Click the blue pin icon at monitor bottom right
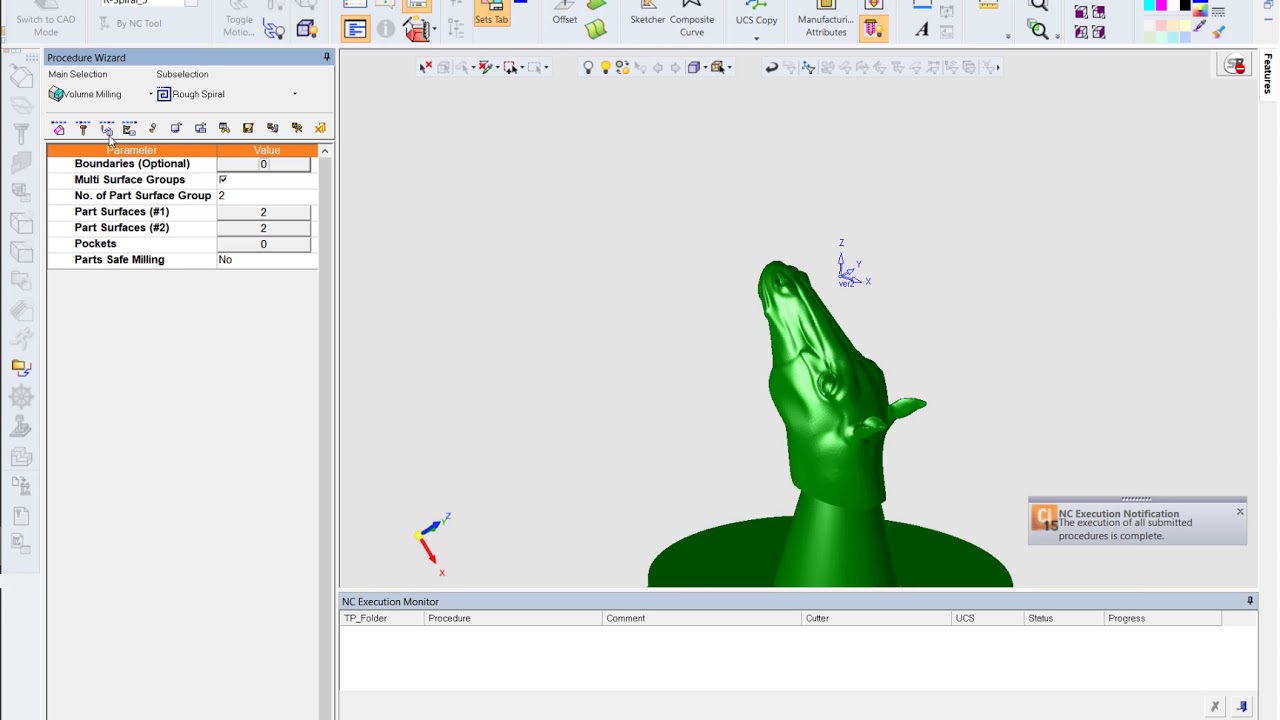Image resolution: width=1280 pixels, height=720 pixels. [1242, 706]
